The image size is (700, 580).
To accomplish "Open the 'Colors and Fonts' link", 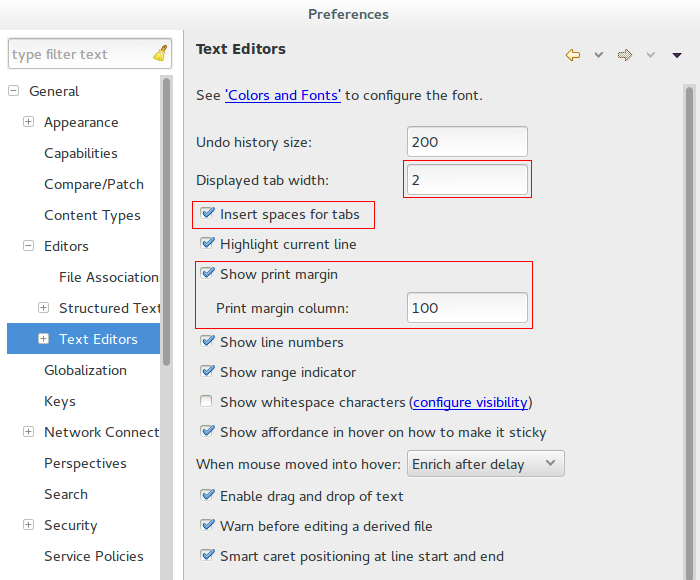I will 283,96.
